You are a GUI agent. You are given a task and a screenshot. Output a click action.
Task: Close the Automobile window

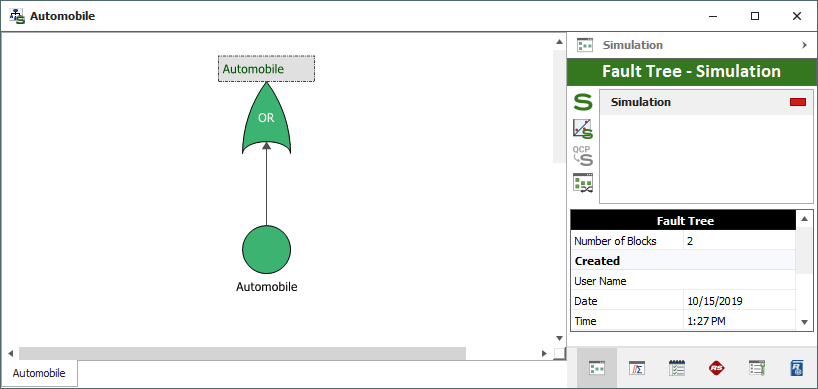tap(797, 16)
